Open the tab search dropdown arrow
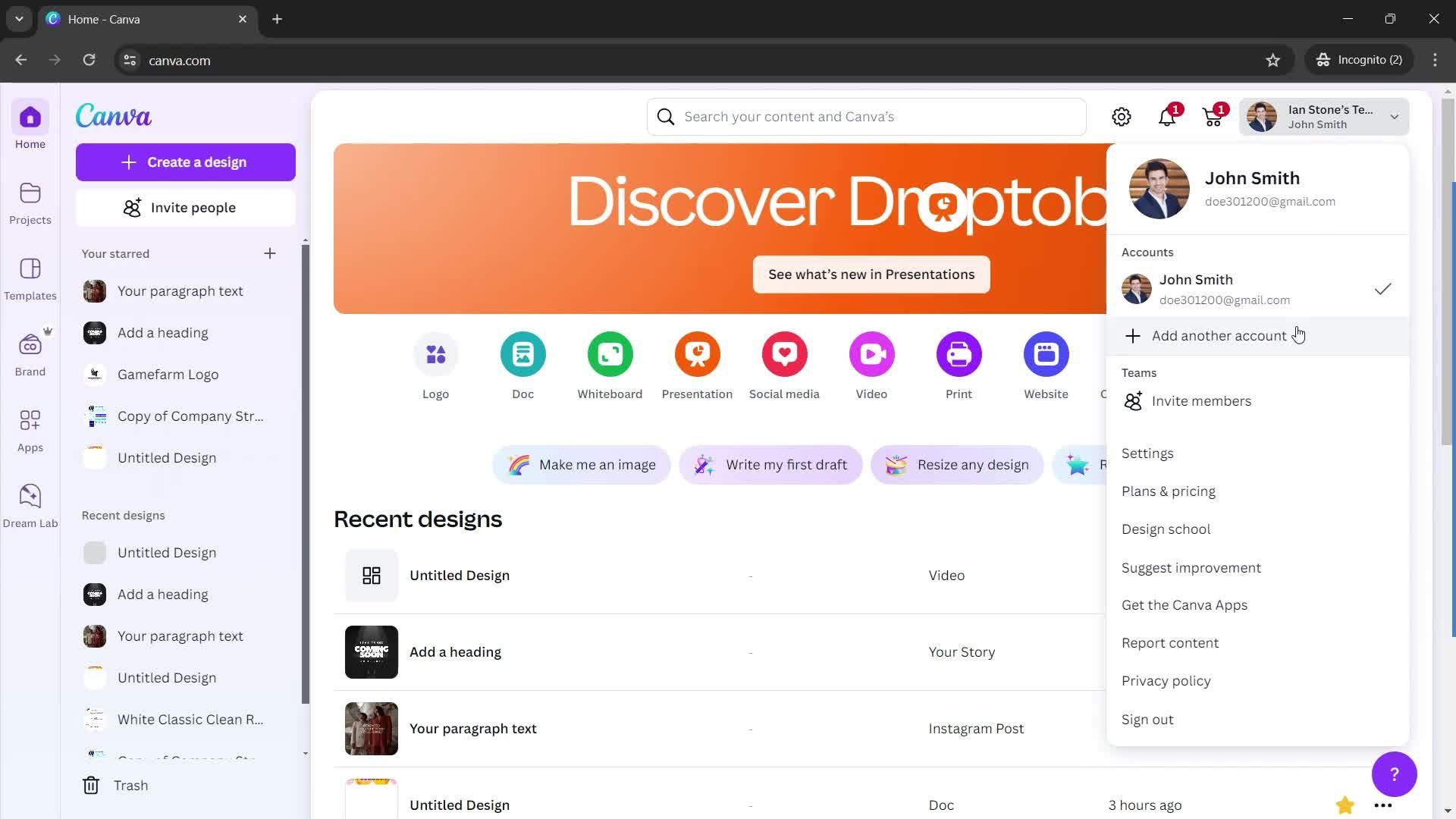This screenshot has height=819, width=1456. (x=19, y=19)
